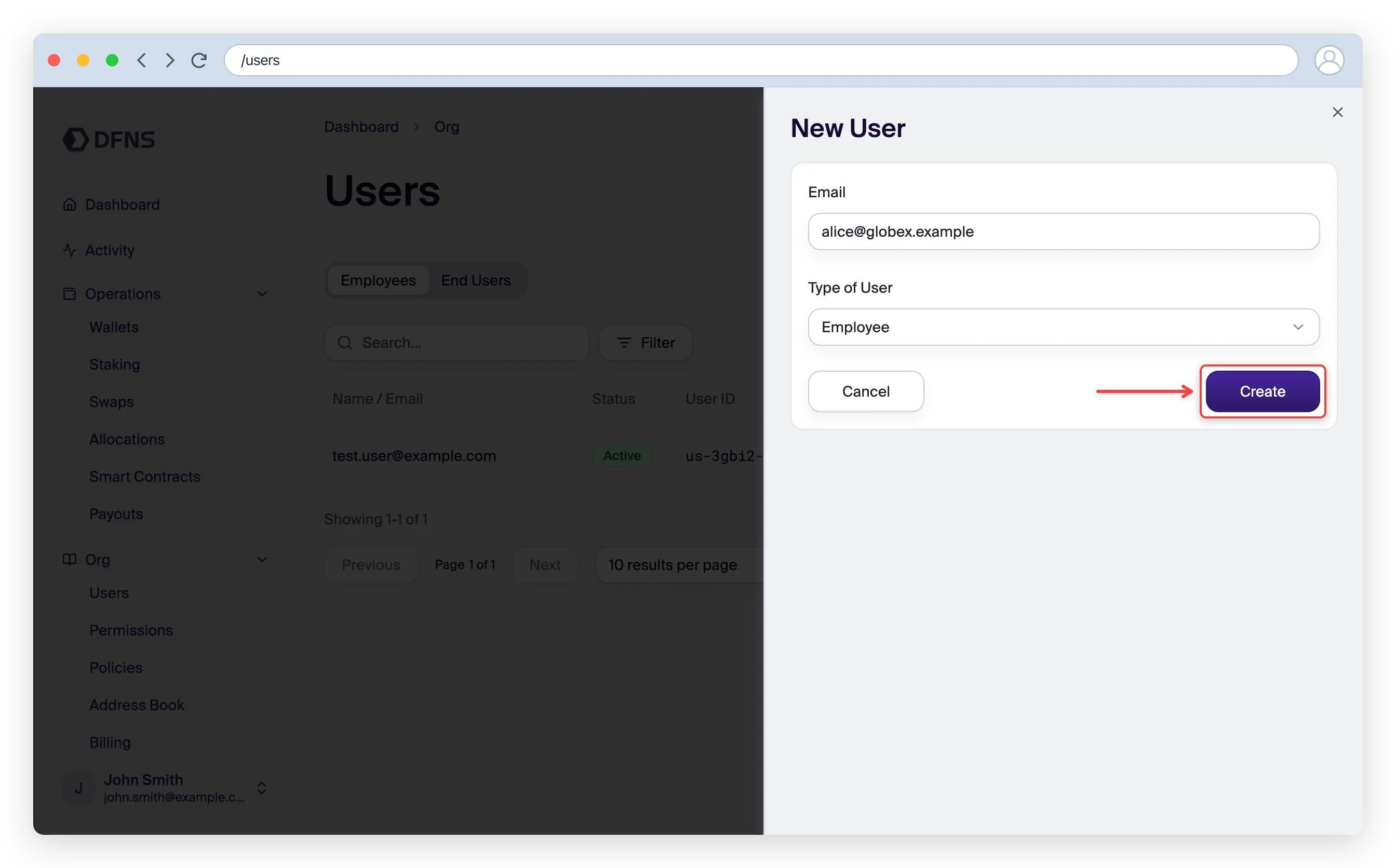Click the browser forward arrow
1396x868 pixels.
tap(170, 60)
